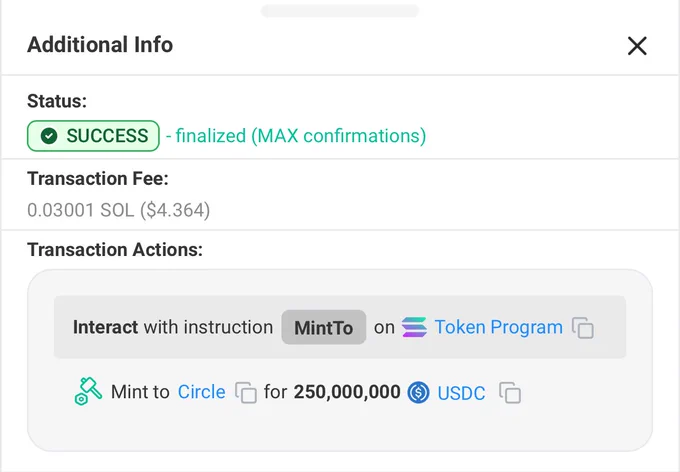Open the Circle account link
Screen dimensions: 680x472
[202, 392]
